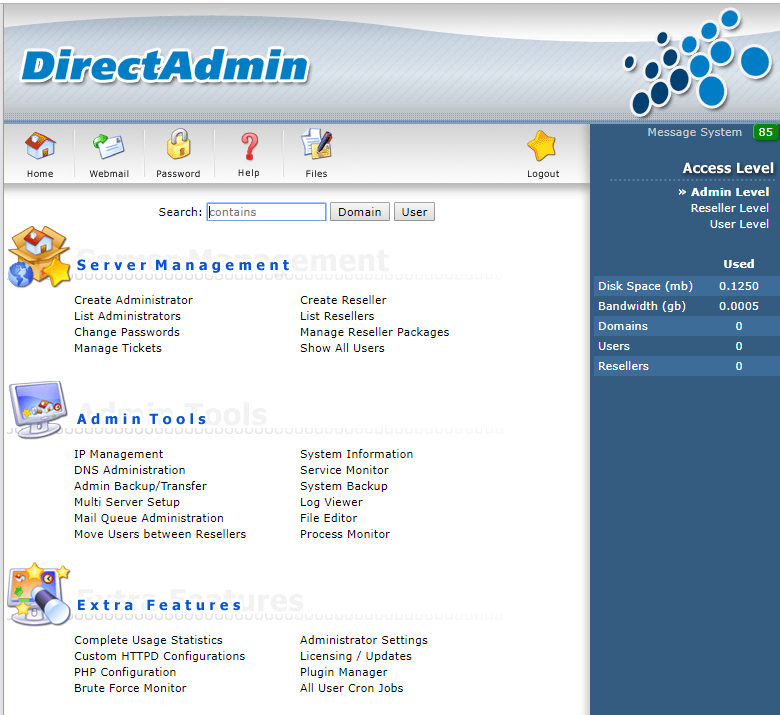
Task: Click Bandwidth (gb) row label
Action: pyautogui.click(x=642, y=306)
